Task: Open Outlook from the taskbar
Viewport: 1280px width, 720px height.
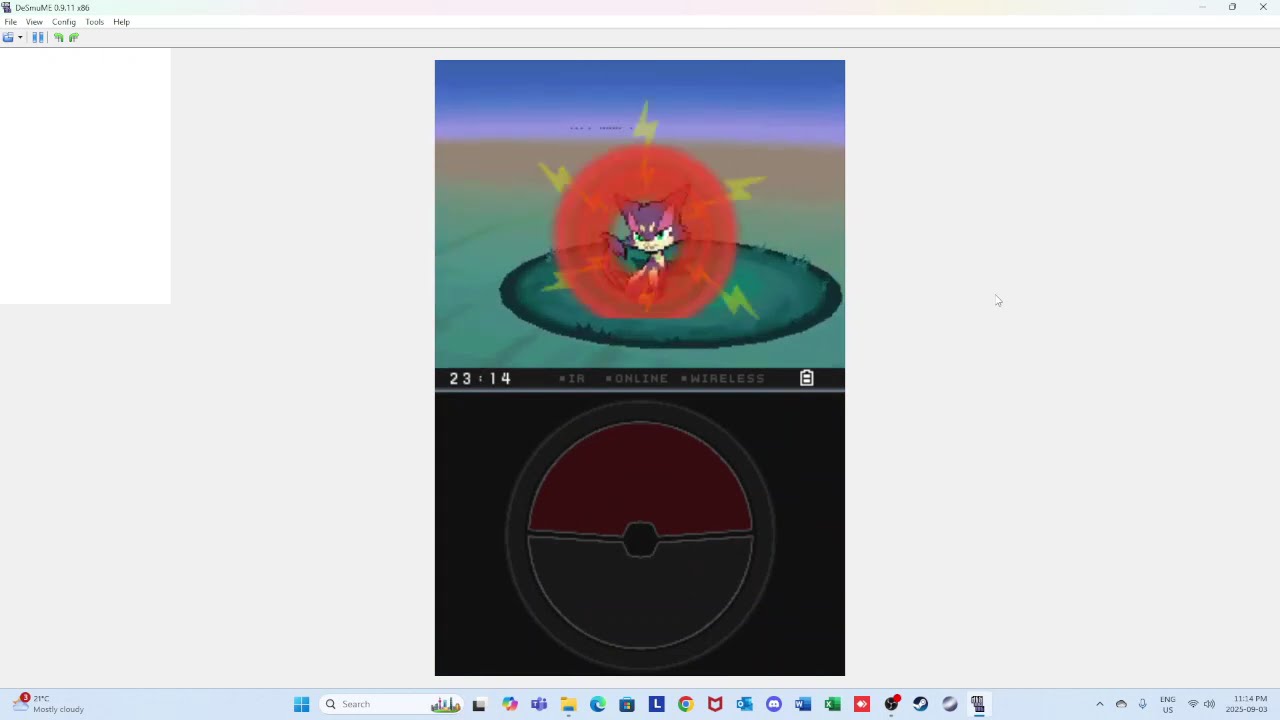Action: (x=744, y=704)
